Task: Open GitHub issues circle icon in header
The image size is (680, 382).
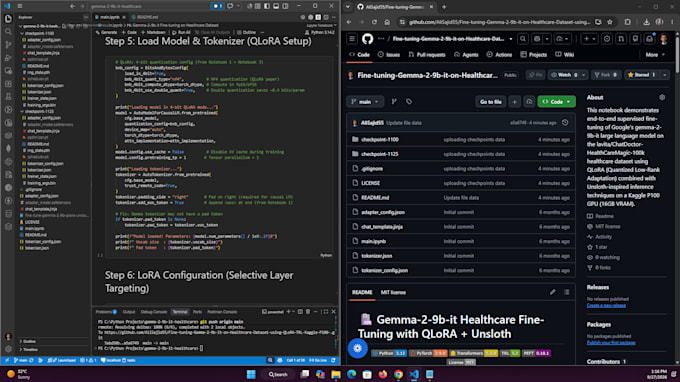Action: point(607,39)
